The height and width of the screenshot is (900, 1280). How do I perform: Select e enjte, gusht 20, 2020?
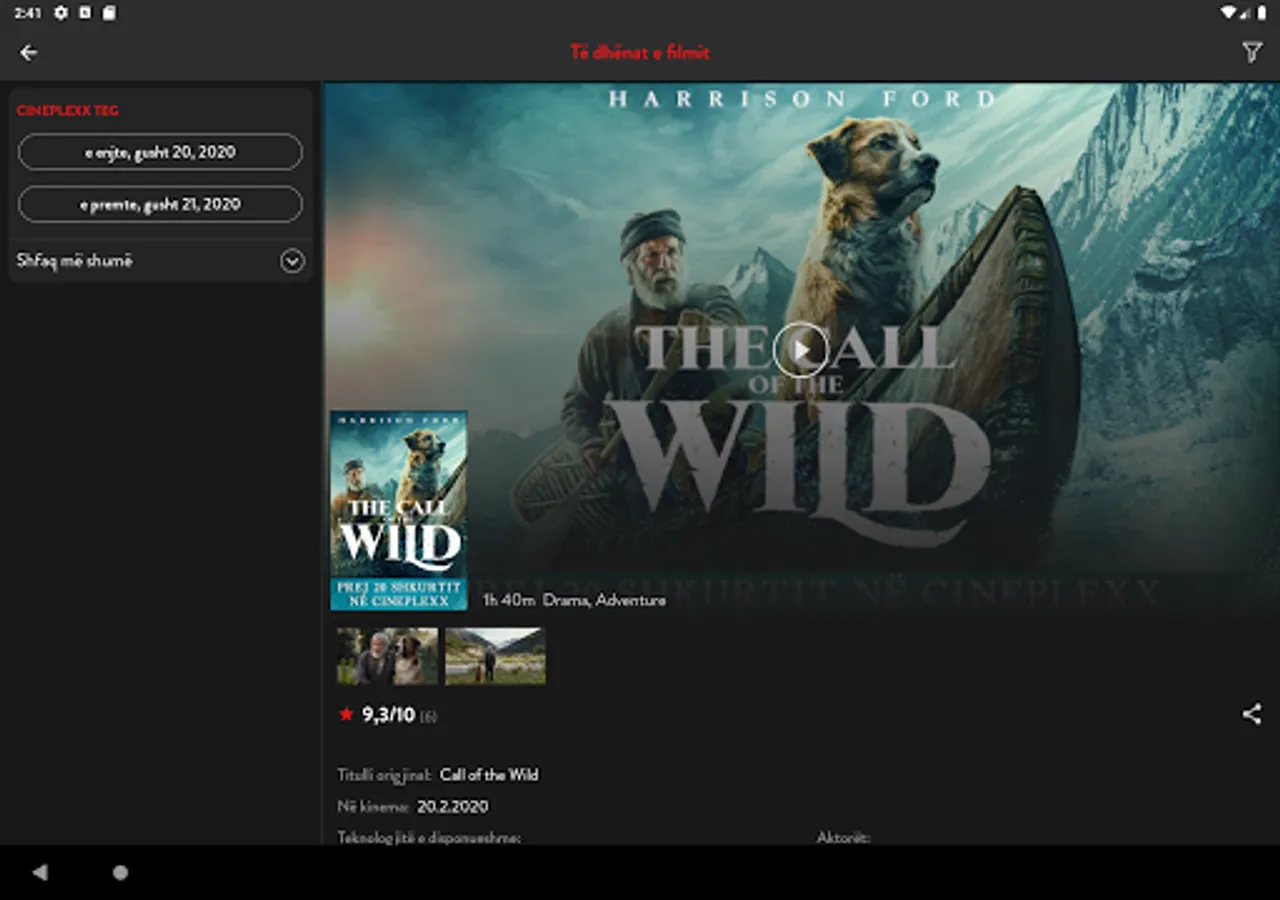click(160, 152)
